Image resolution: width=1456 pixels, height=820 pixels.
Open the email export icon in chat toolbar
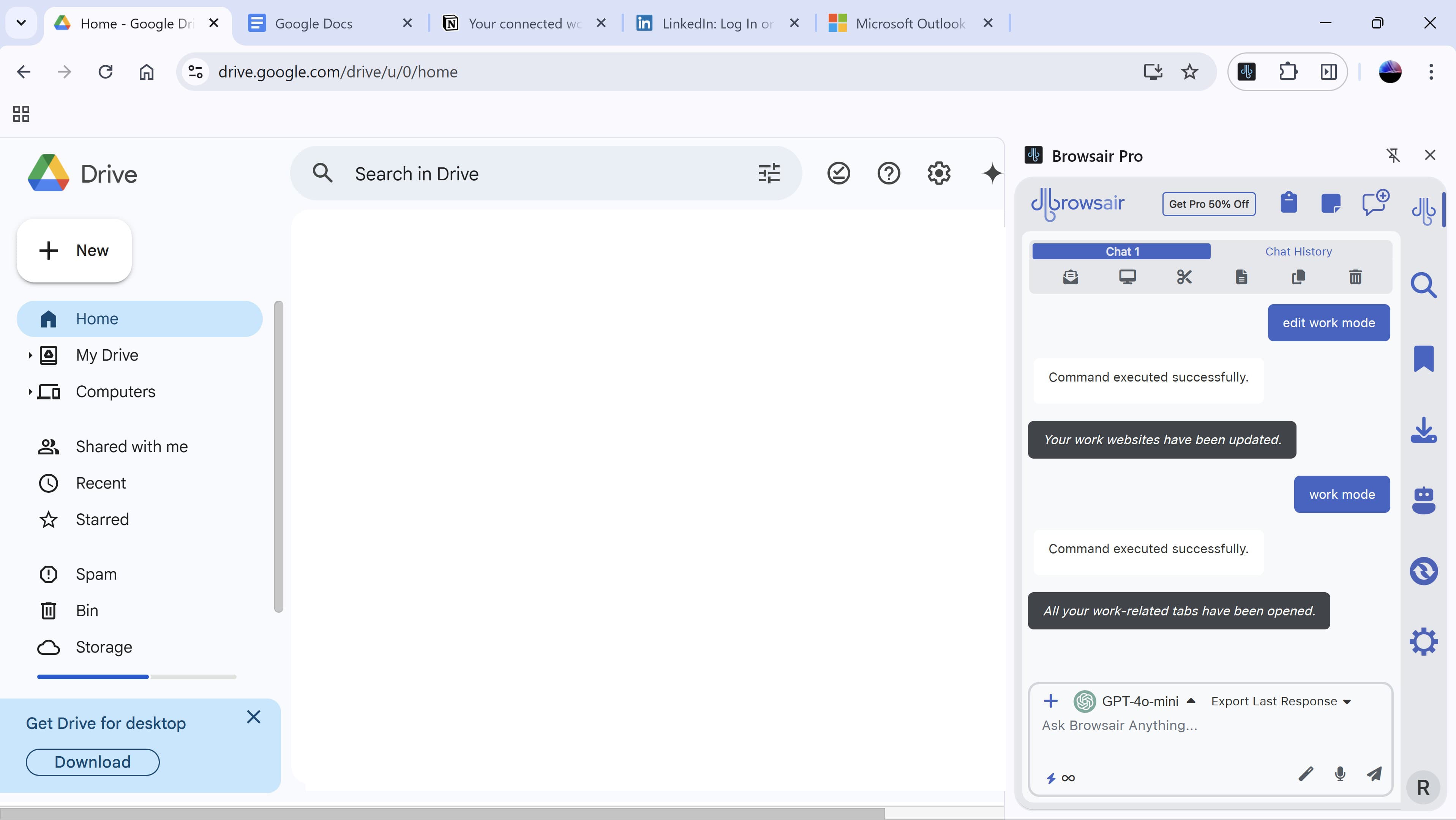tap(1071, 277)
